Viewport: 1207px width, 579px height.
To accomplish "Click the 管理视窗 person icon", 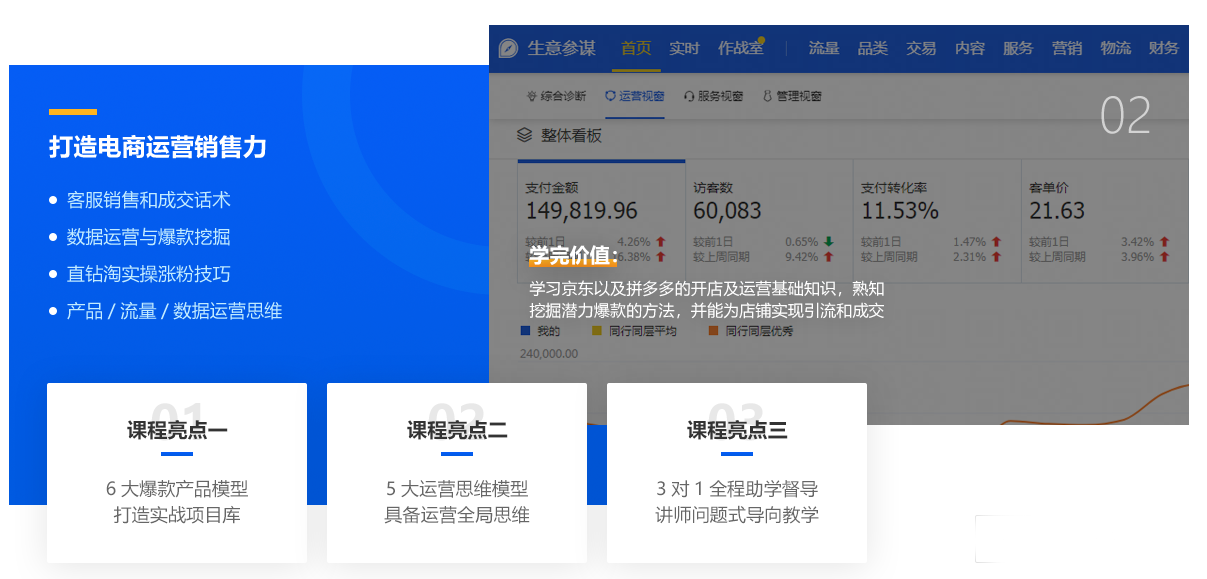I will [x=767, y=97].
